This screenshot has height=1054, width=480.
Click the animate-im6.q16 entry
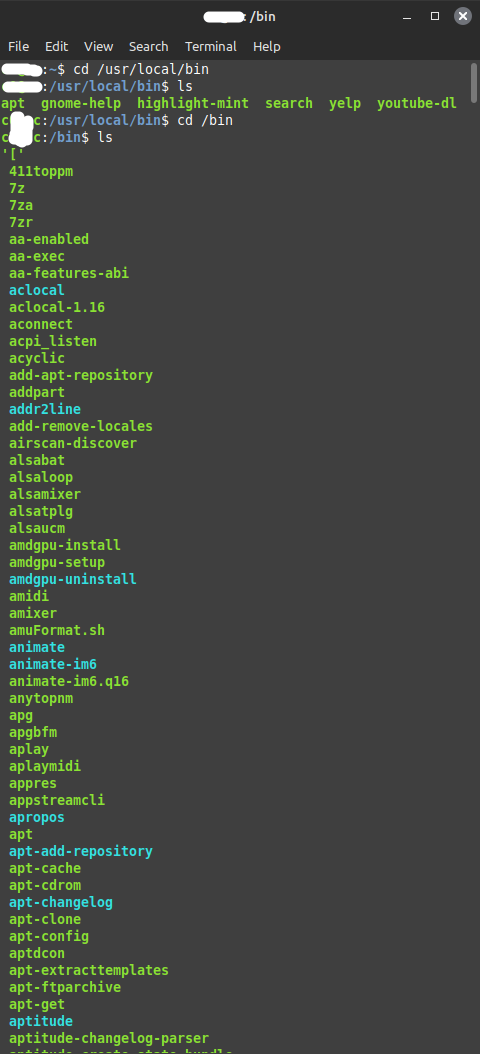coord(69,681)
